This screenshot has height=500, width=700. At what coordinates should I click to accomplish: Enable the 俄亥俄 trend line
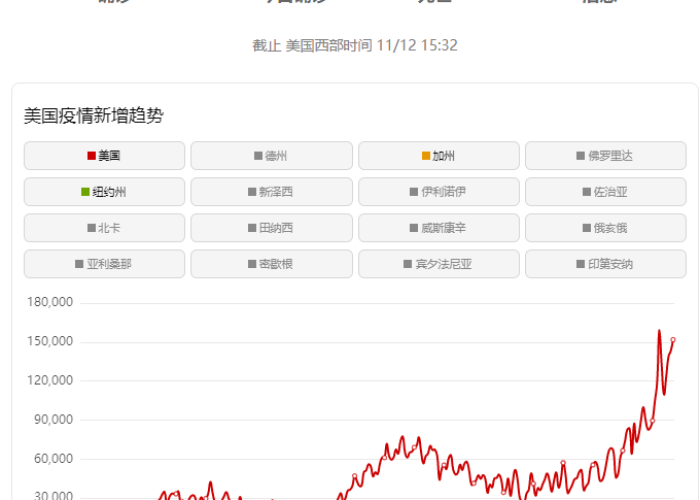606,228
